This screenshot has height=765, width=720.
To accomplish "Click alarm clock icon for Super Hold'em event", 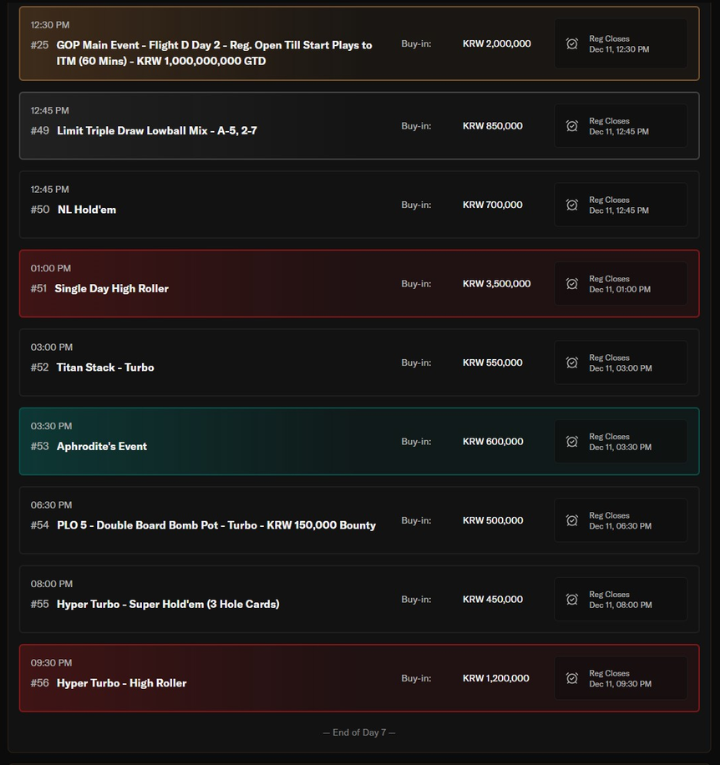I will tap(572, 599).
